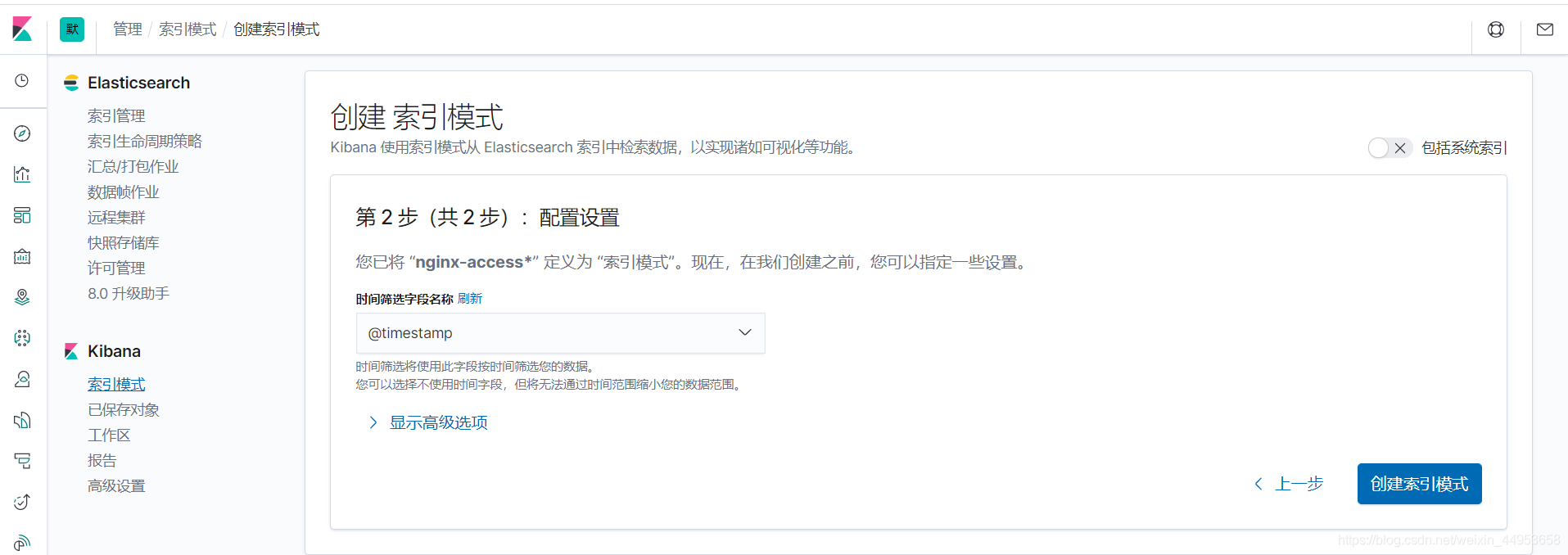Open Maps pin icon in sidebar
Viewport: 1568px width, 555px height.
[22, 297]
